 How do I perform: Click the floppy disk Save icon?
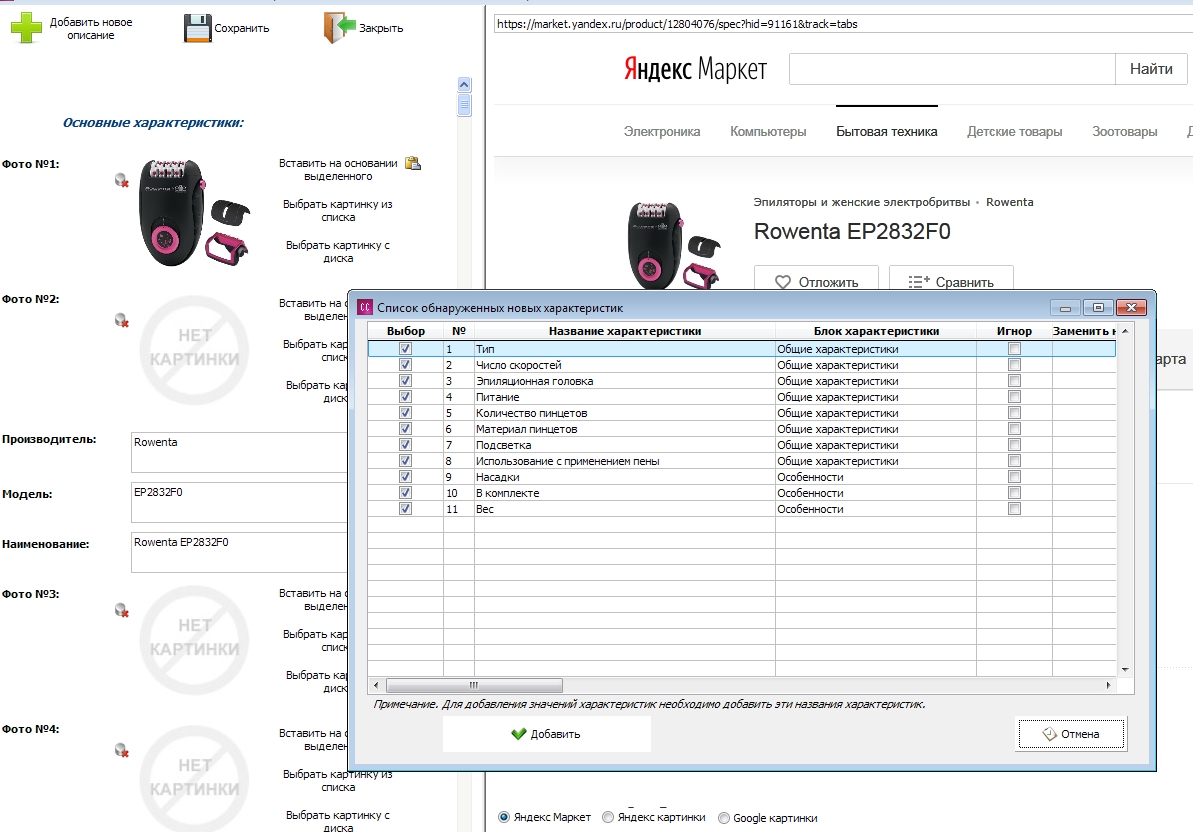pos(197,28)
